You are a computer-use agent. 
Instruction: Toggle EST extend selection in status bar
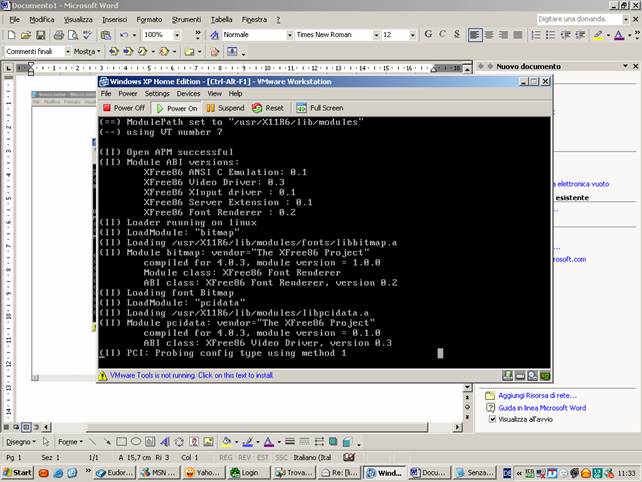click(263, 457)
